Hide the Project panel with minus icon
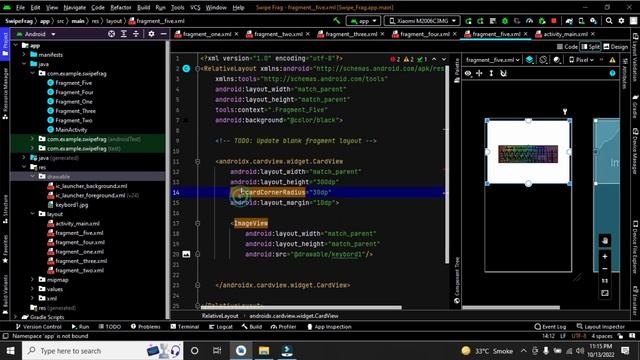Viewport: 640px width, 360px height. click(x=163, y=34)
